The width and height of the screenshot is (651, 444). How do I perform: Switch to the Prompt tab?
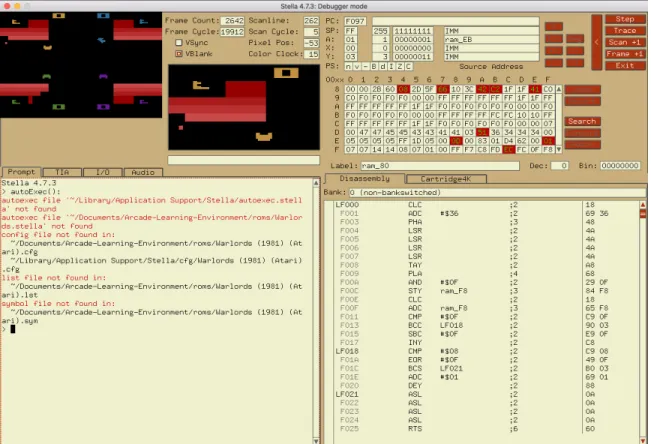point(21,172)
